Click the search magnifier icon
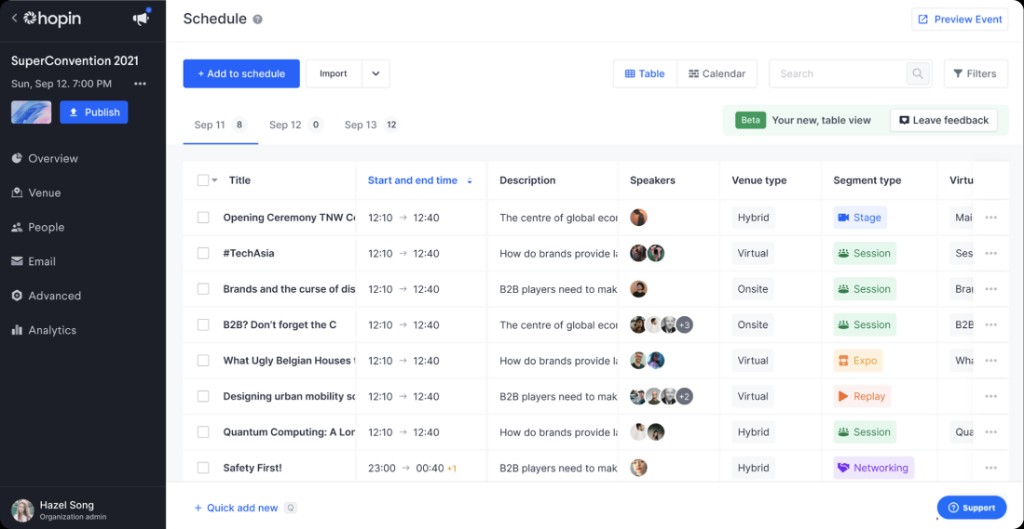The width and height of the screenshot is (1024, 529). click(918, 74)
